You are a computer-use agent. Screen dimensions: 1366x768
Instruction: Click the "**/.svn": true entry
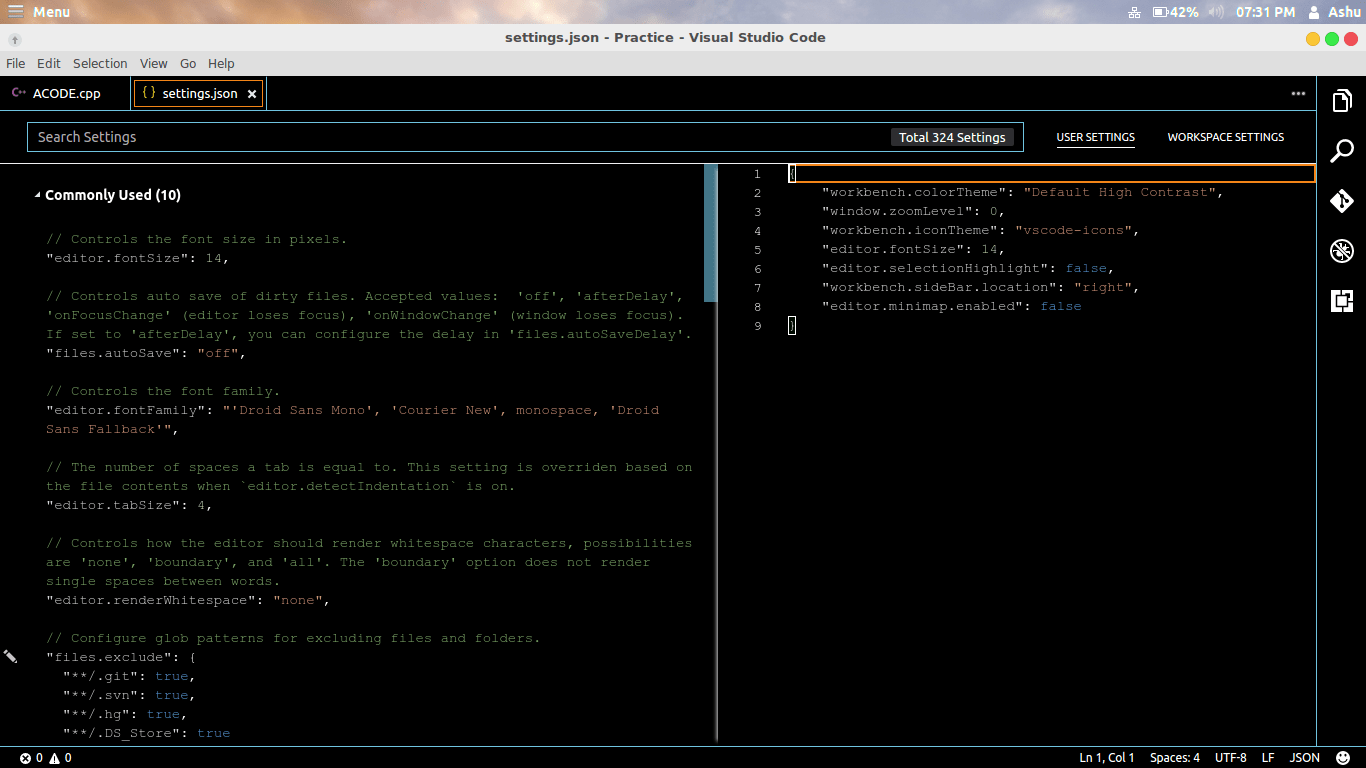[x=129, y=695]
